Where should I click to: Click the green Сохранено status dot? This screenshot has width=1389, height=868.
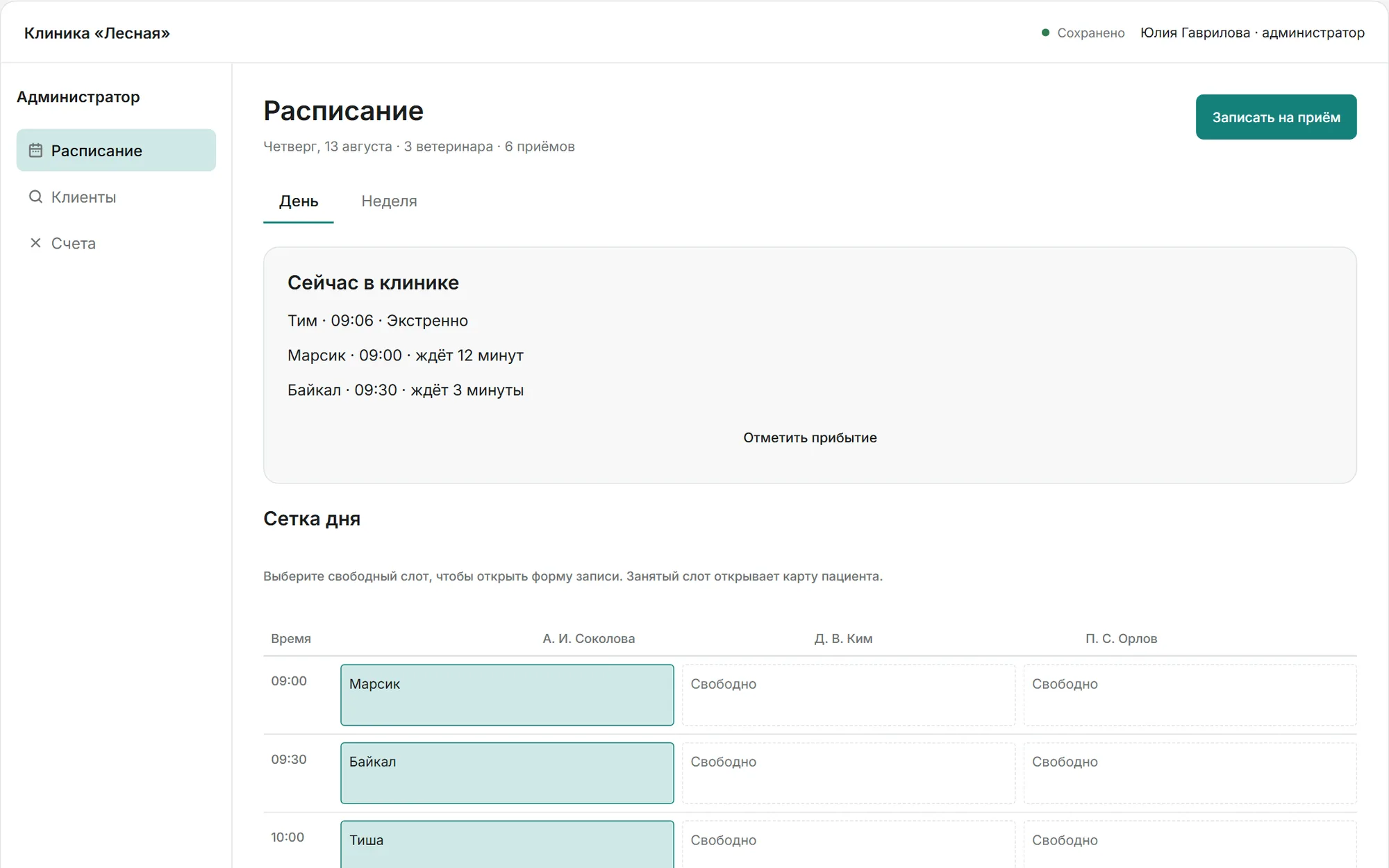pos(1045,33)
